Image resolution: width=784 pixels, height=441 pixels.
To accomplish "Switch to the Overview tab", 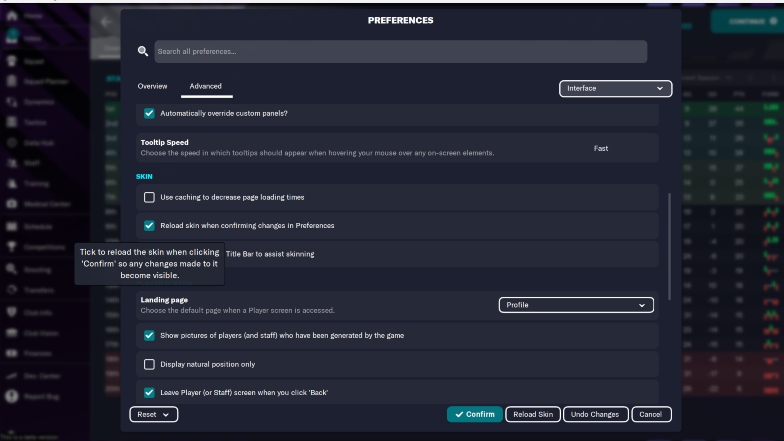I will [152, 86].
